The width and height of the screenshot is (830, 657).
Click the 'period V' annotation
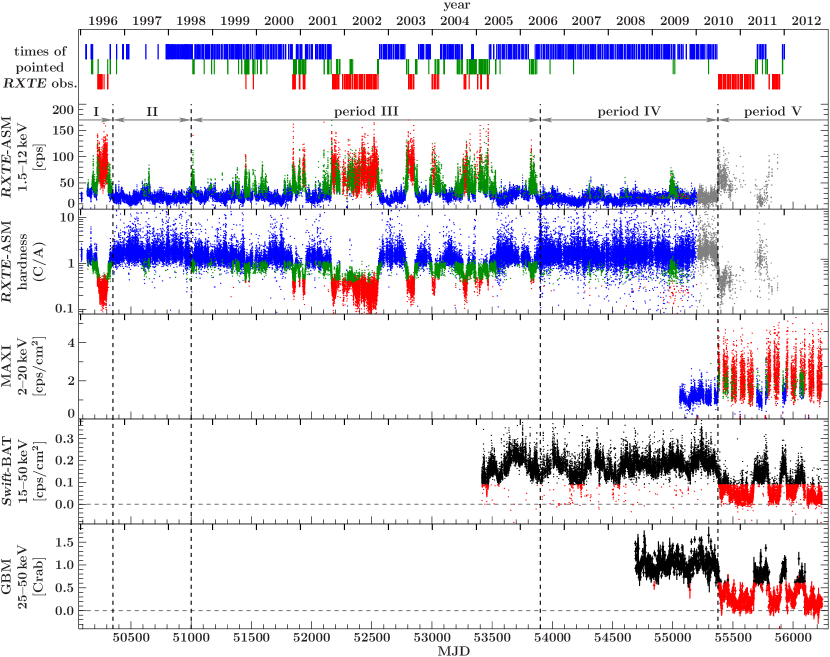pyautogui.click(x=773, y=111)
